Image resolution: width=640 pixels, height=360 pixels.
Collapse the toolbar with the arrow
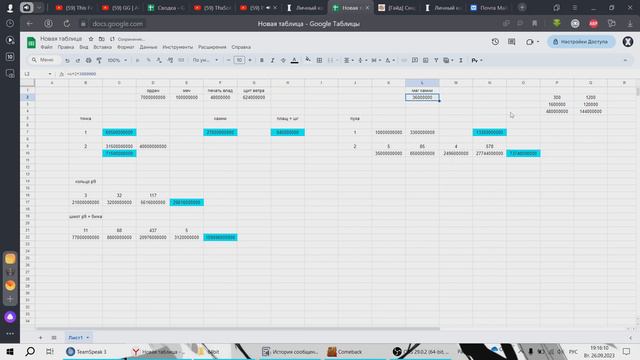[x=625, y=60]
